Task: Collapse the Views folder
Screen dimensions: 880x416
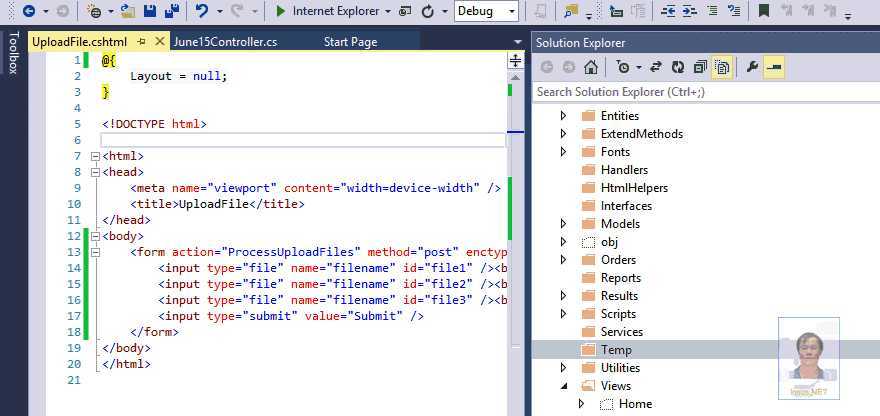Action: coord(563,386)
